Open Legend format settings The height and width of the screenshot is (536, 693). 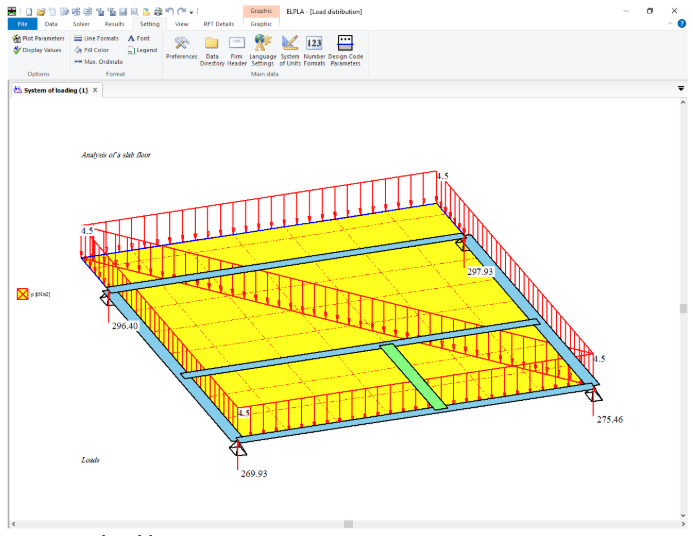click(142, 50)
